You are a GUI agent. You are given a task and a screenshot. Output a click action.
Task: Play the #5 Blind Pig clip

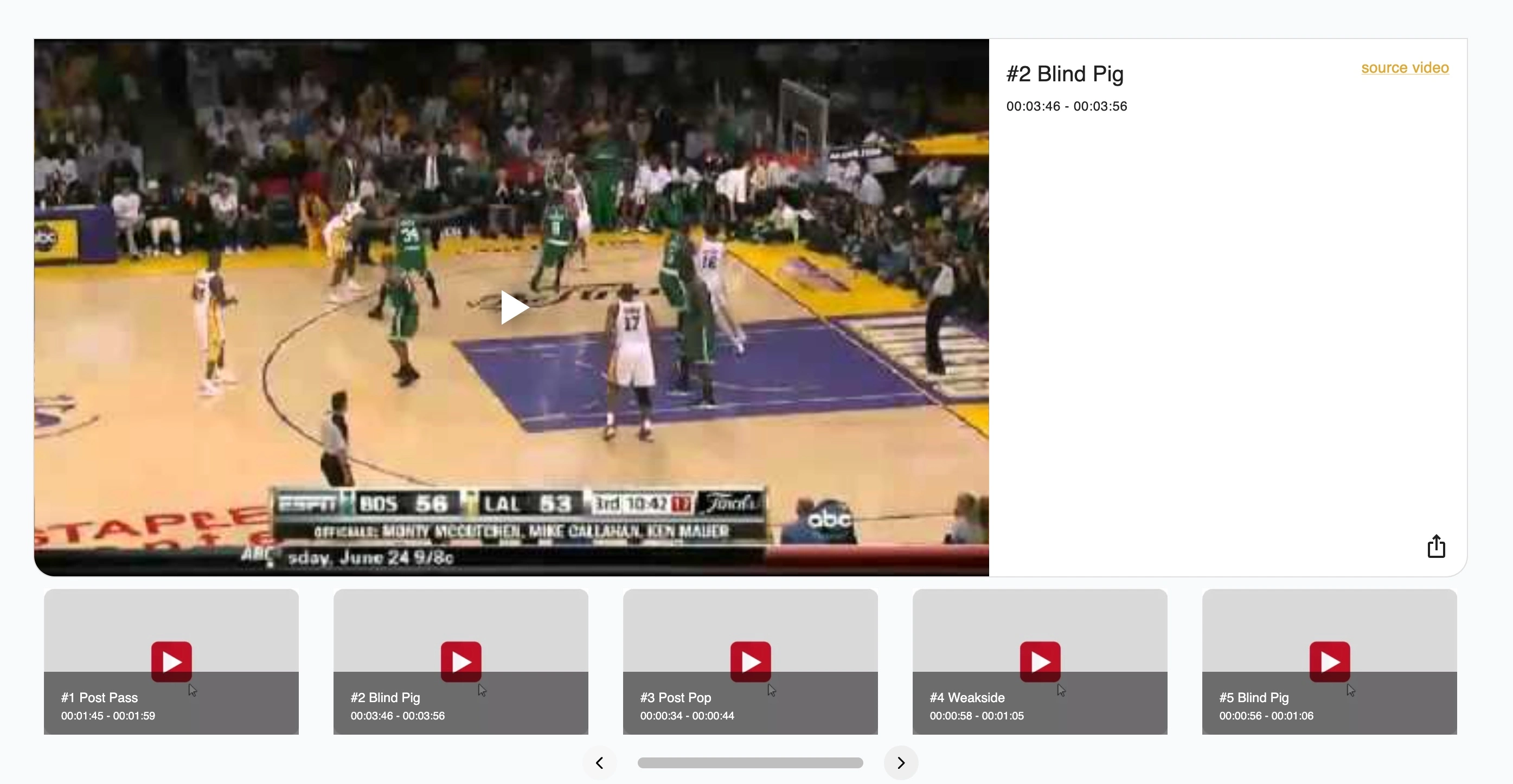[x=1329, y=662]
